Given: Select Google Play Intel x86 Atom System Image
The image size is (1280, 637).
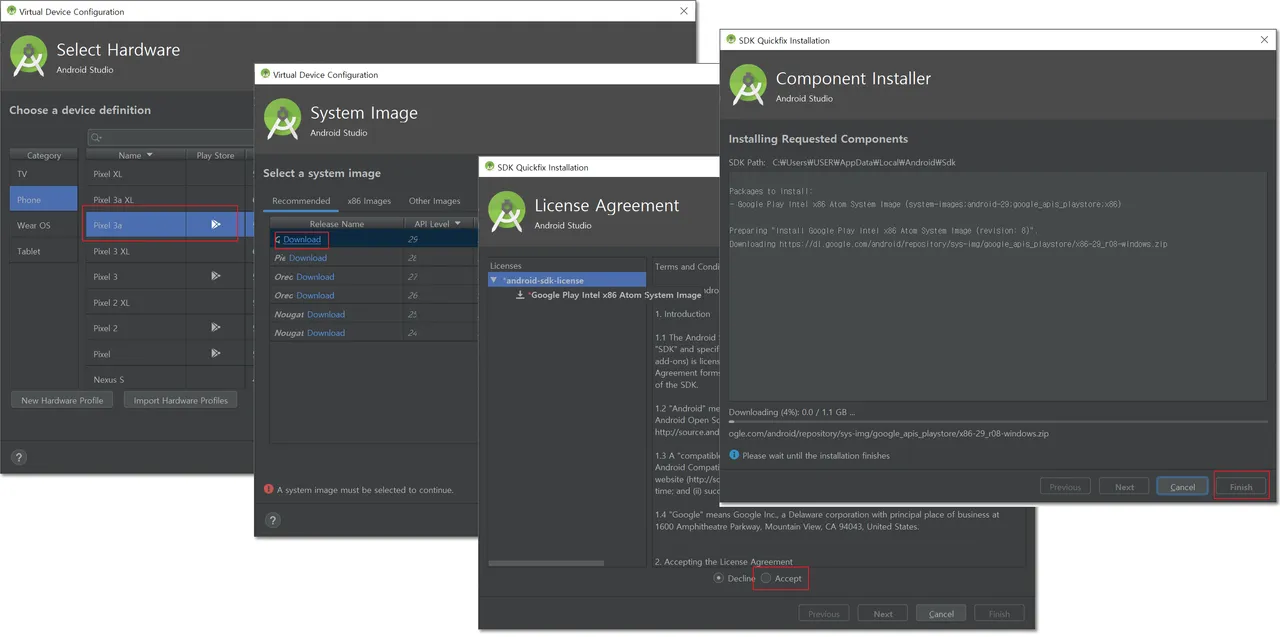Looking at the screenshot, I should [615, 295].
